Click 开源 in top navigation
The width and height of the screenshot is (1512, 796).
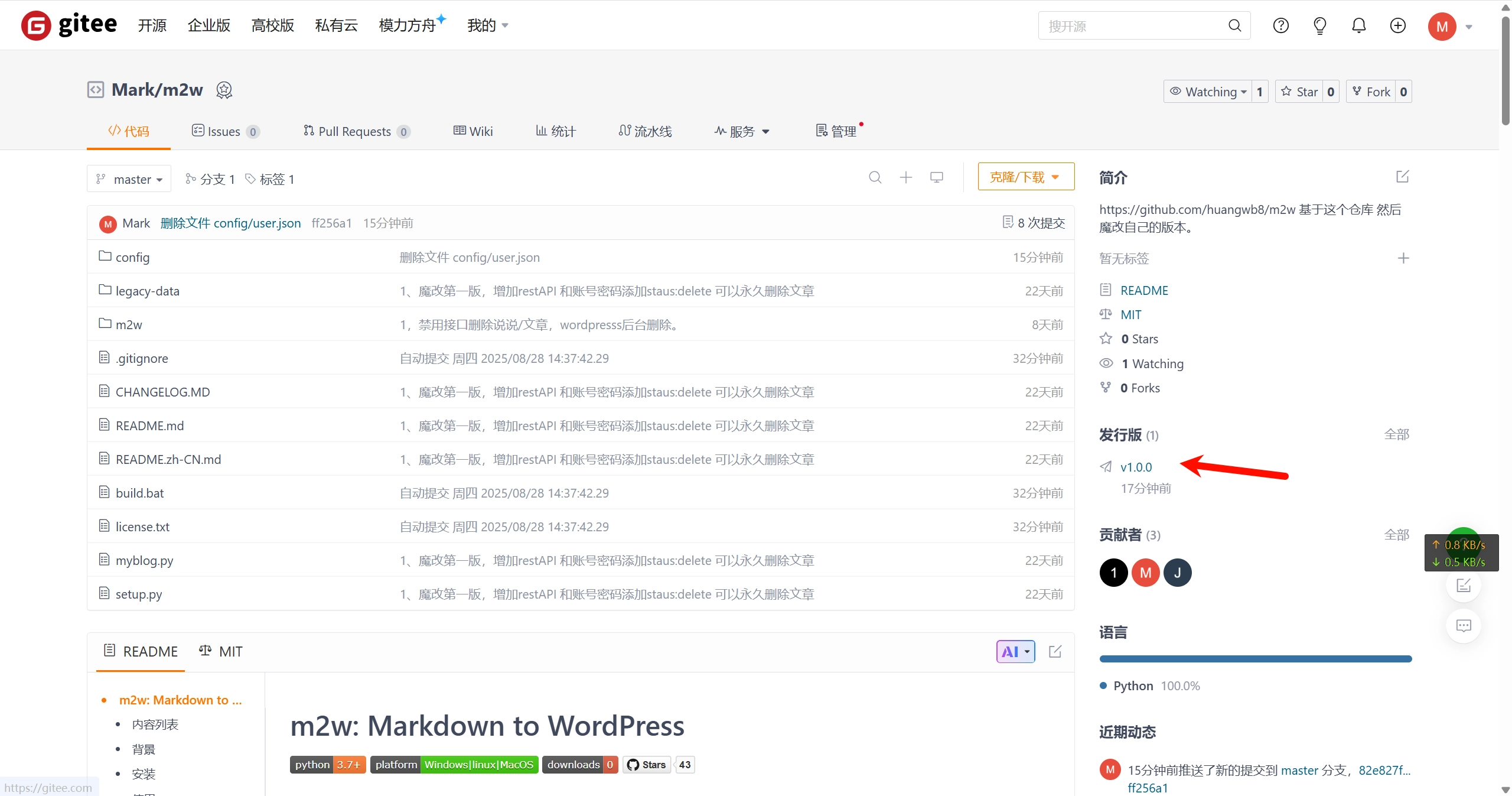152,25
